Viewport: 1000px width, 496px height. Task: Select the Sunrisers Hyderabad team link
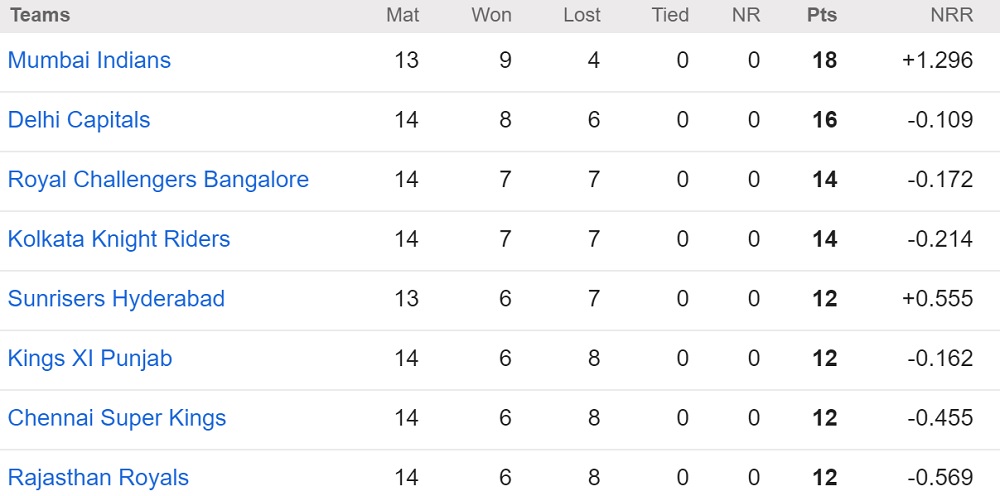point(116,299)
